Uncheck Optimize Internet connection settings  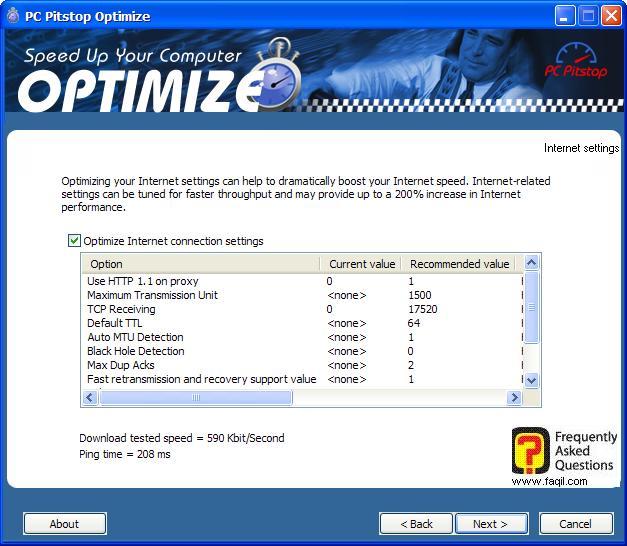(x=74, y=241)
